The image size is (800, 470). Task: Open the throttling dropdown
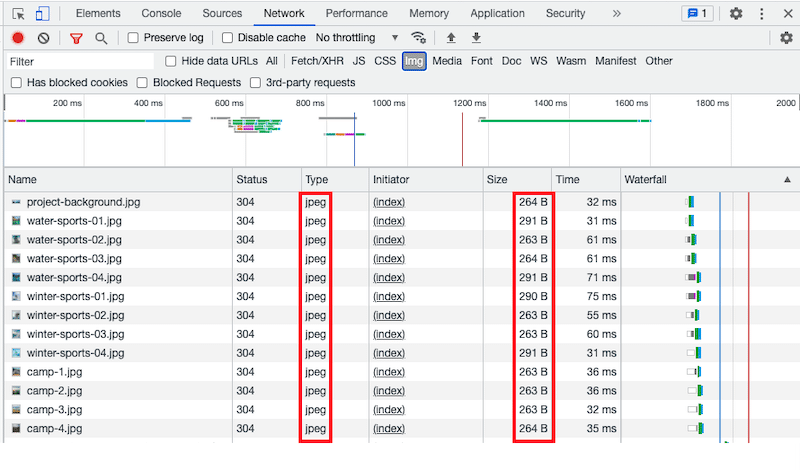(357, 38)
